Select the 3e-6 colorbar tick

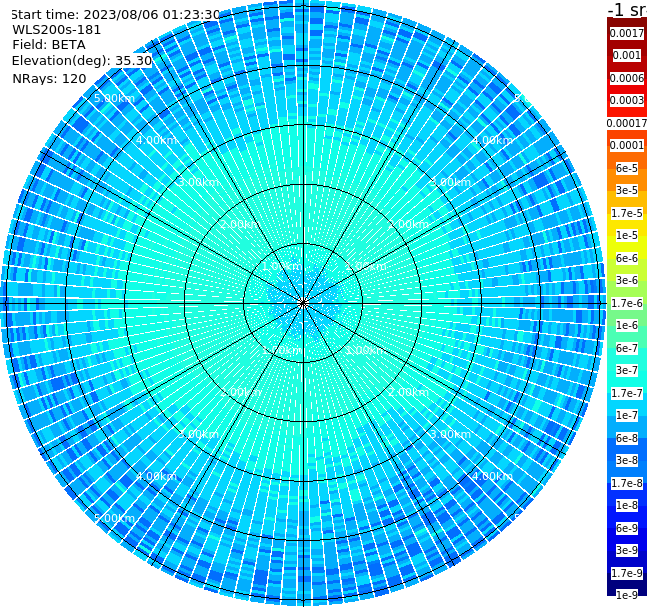(627, 280)
